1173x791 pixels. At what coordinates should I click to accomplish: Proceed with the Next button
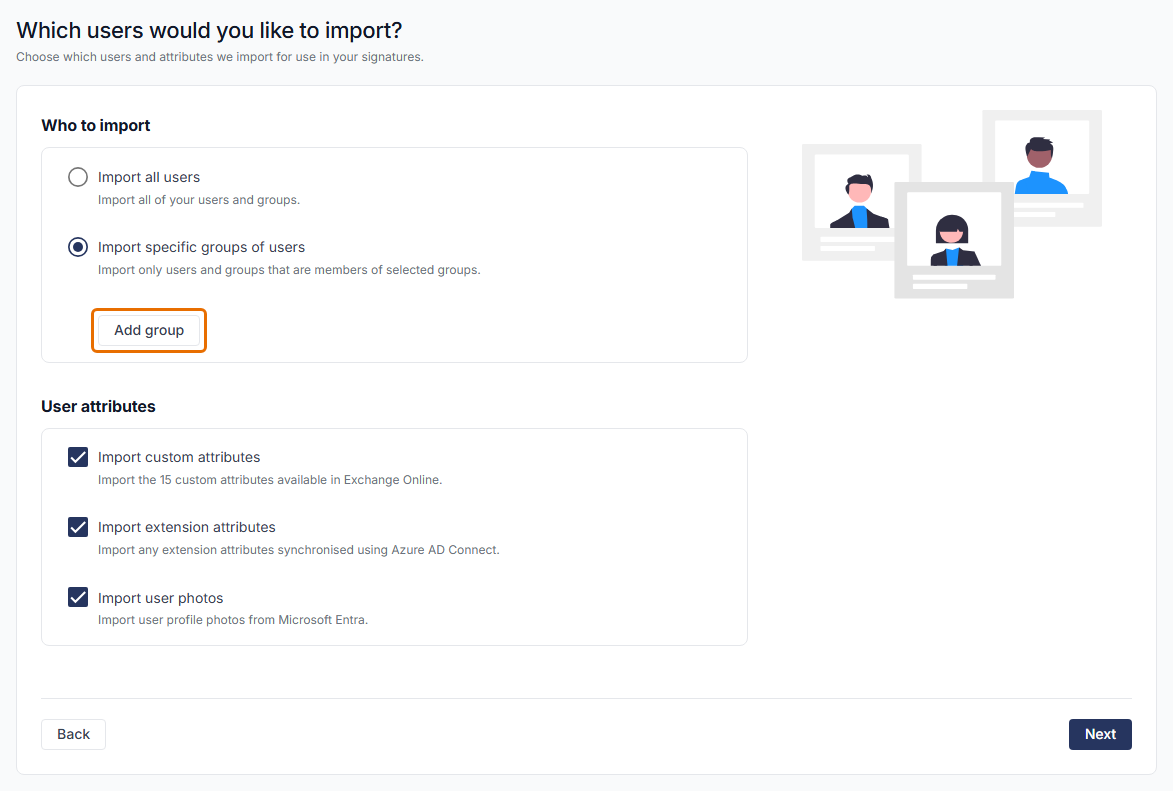pos(1100,734)
